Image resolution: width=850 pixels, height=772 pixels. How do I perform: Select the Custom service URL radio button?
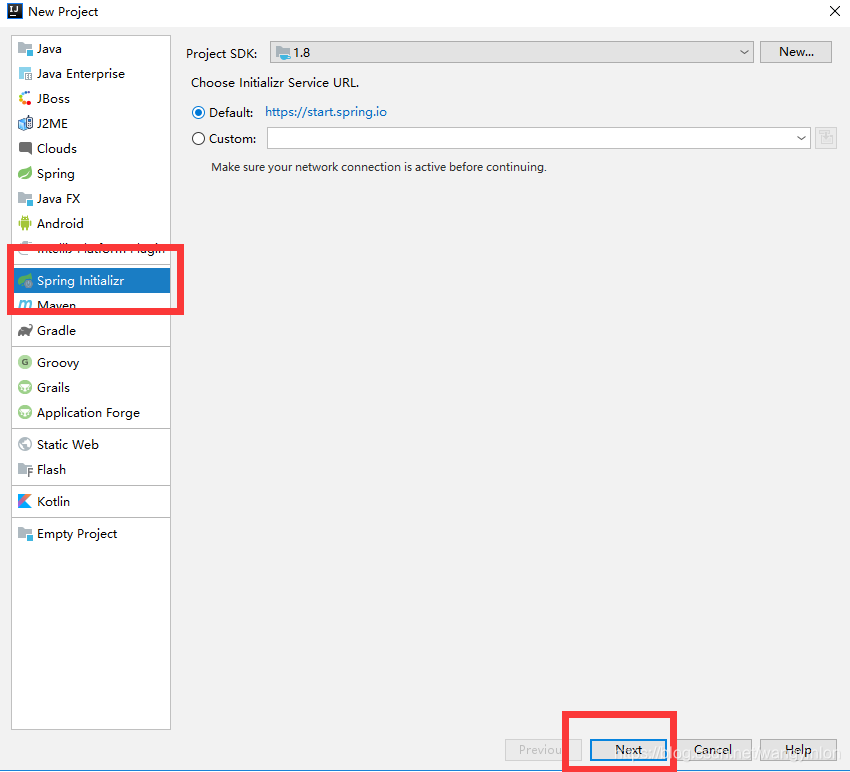pos(198,139)
